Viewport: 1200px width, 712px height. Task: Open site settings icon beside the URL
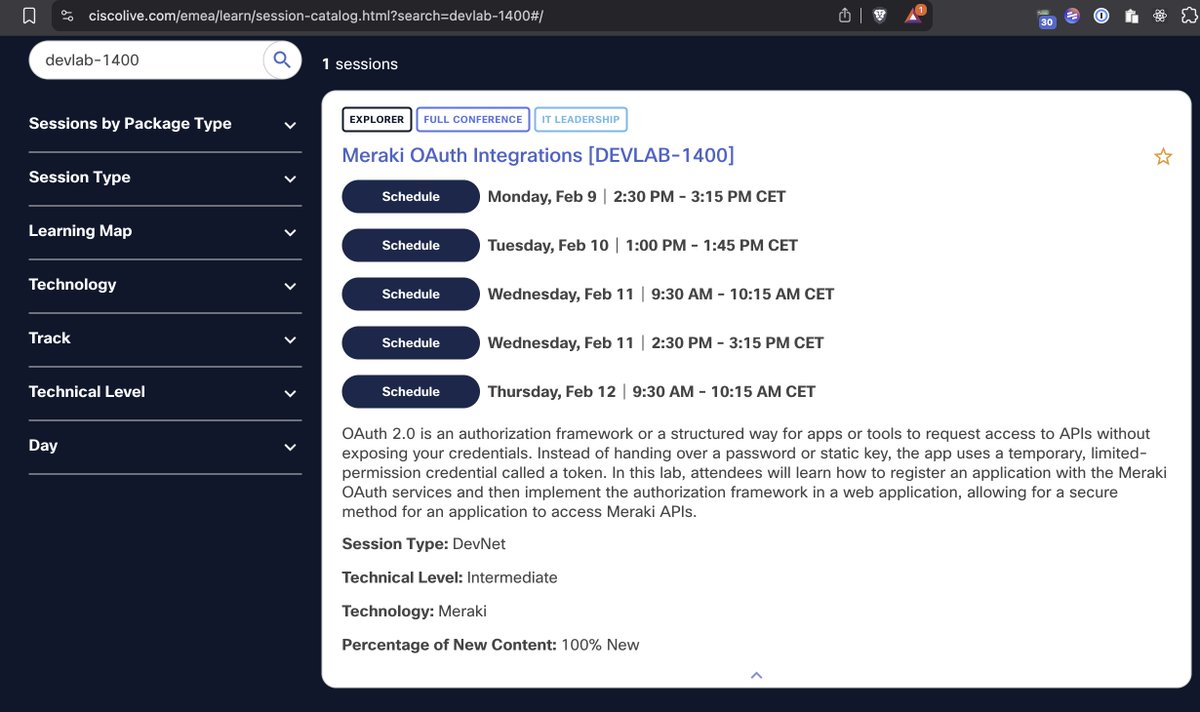(67, 15)
